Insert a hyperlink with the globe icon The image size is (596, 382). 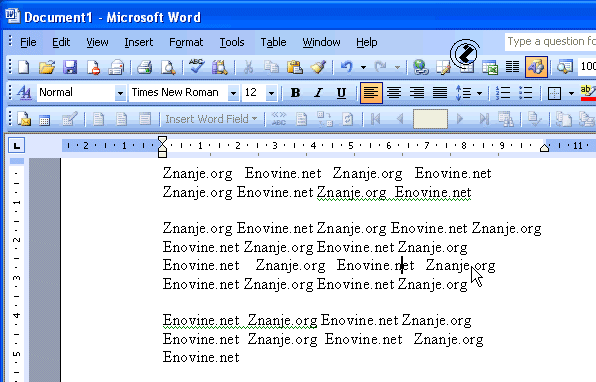420,68
